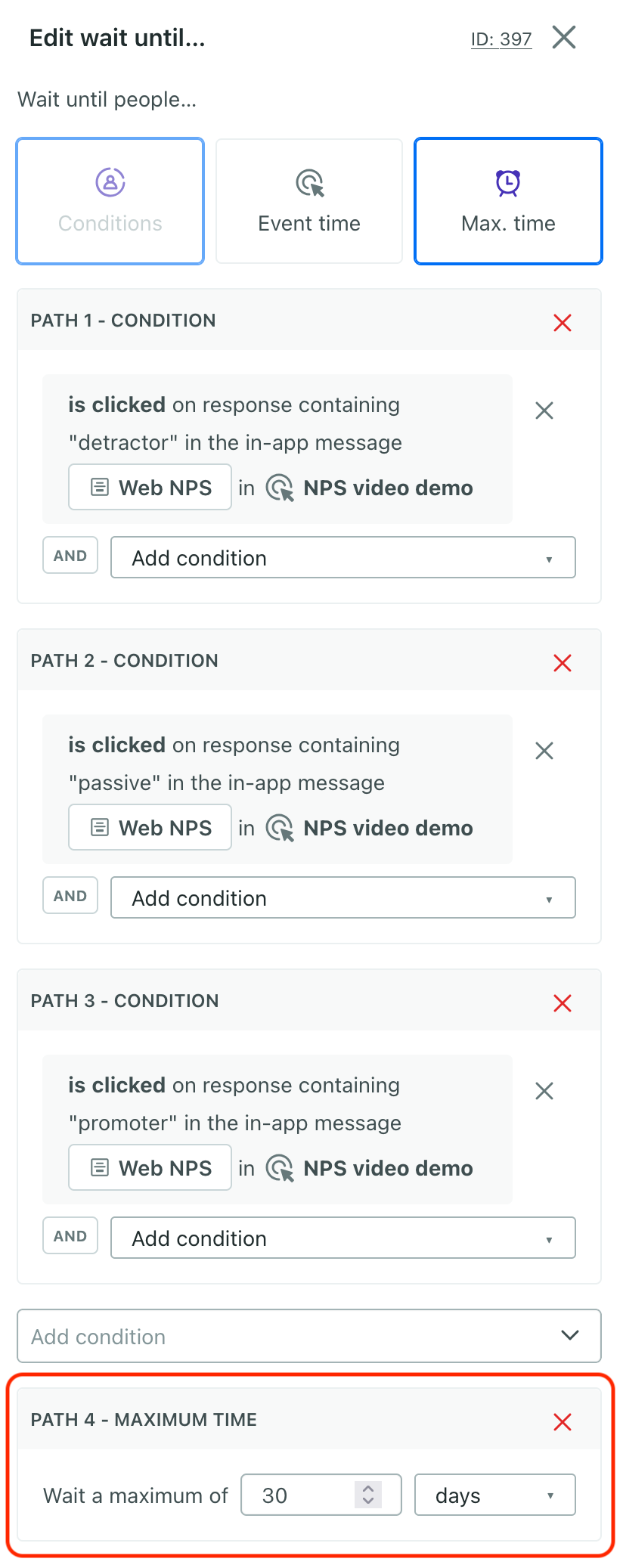The width and height of the screenshot is (623, 1568).
Task: Remove the "promoter" click condition rule
Action: (x=544, y=1091)
